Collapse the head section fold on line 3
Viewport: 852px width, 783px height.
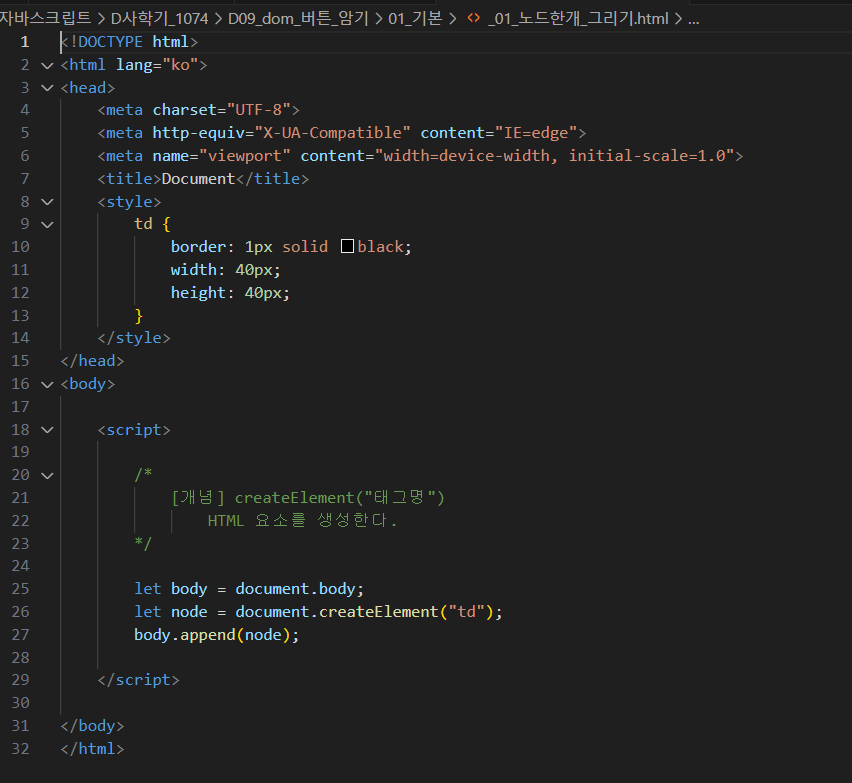(48, 88)
